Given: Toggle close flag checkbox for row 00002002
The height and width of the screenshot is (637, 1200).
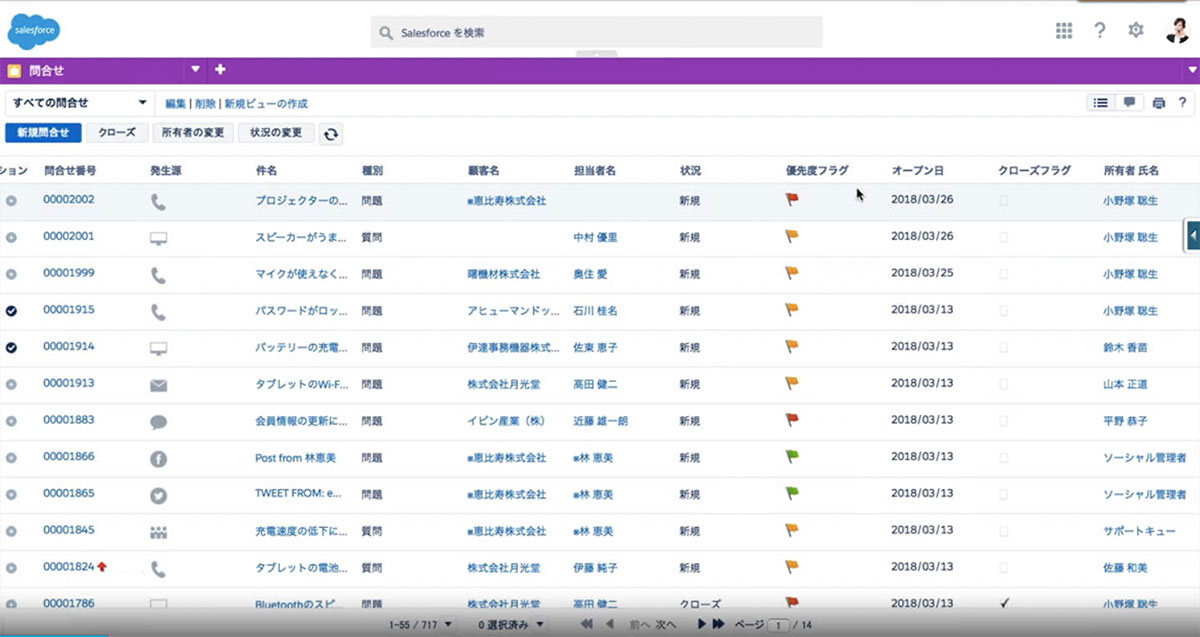Looking at the screenshot, I should pyautogui.click(x=1003, y=201).
